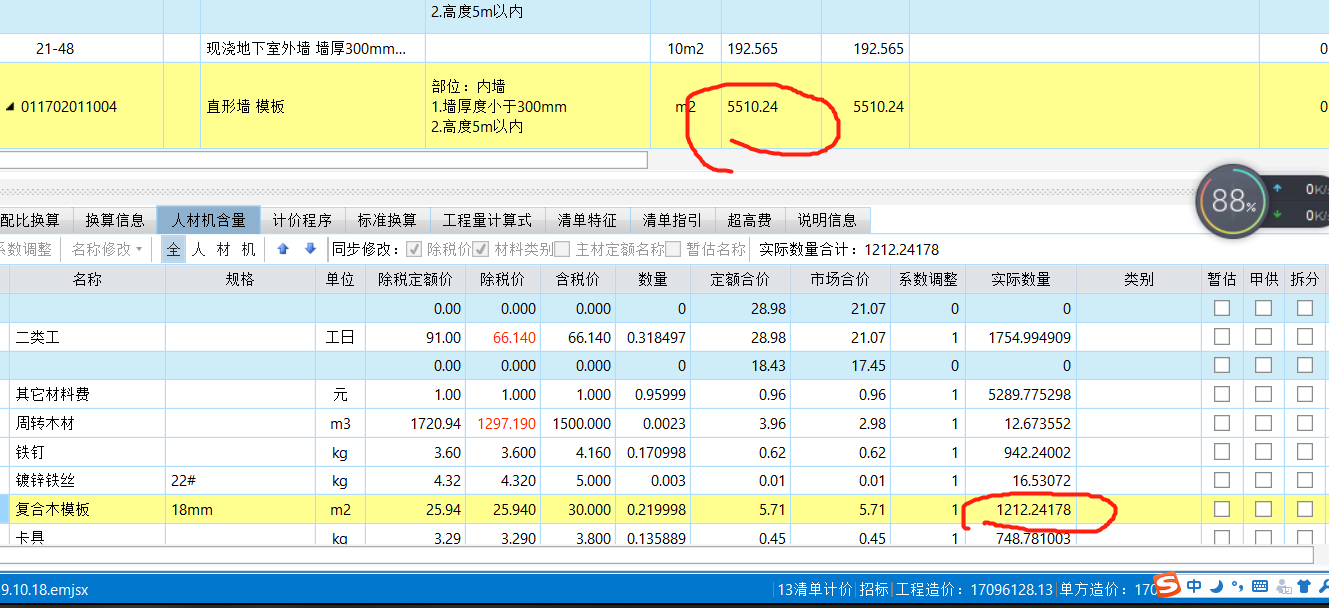The height and width of the screenshot is (608, 1329).
Task: Click the punctuation mode icon in Sogou toolbar
Action: click(1237, 586)
